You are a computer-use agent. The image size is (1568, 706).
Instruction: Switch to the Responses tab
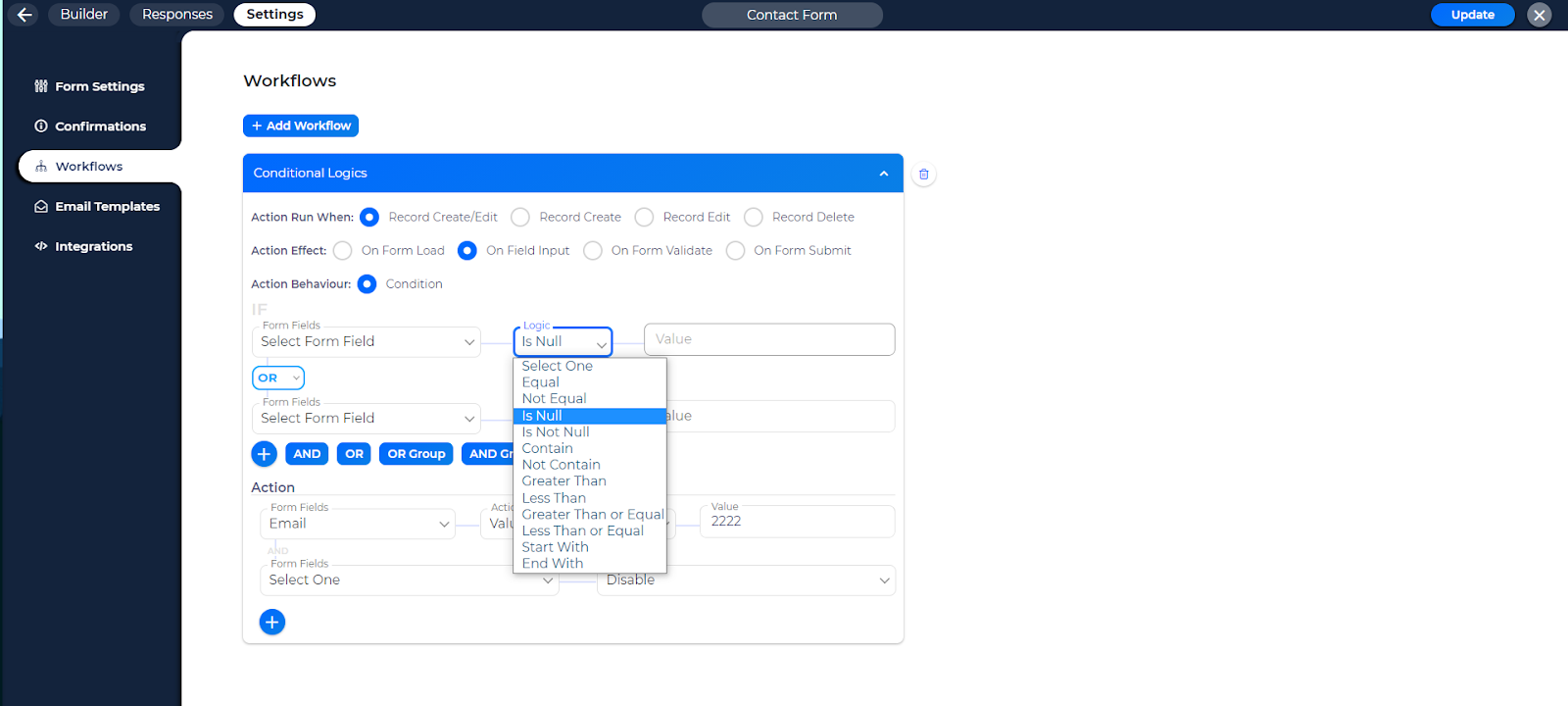click(x=176, y=15)
